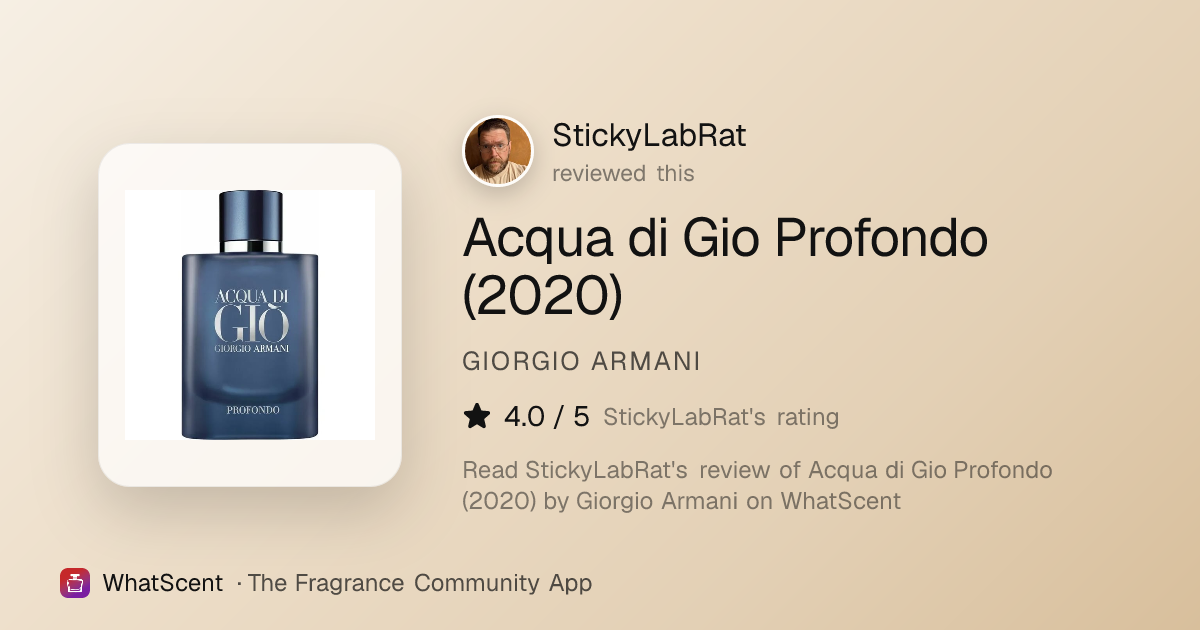The width and height of the screenshot is (1200, 630).
Task: Click the 'Read StickyLabRat's review' description text
Action: (x=757, y=485)
